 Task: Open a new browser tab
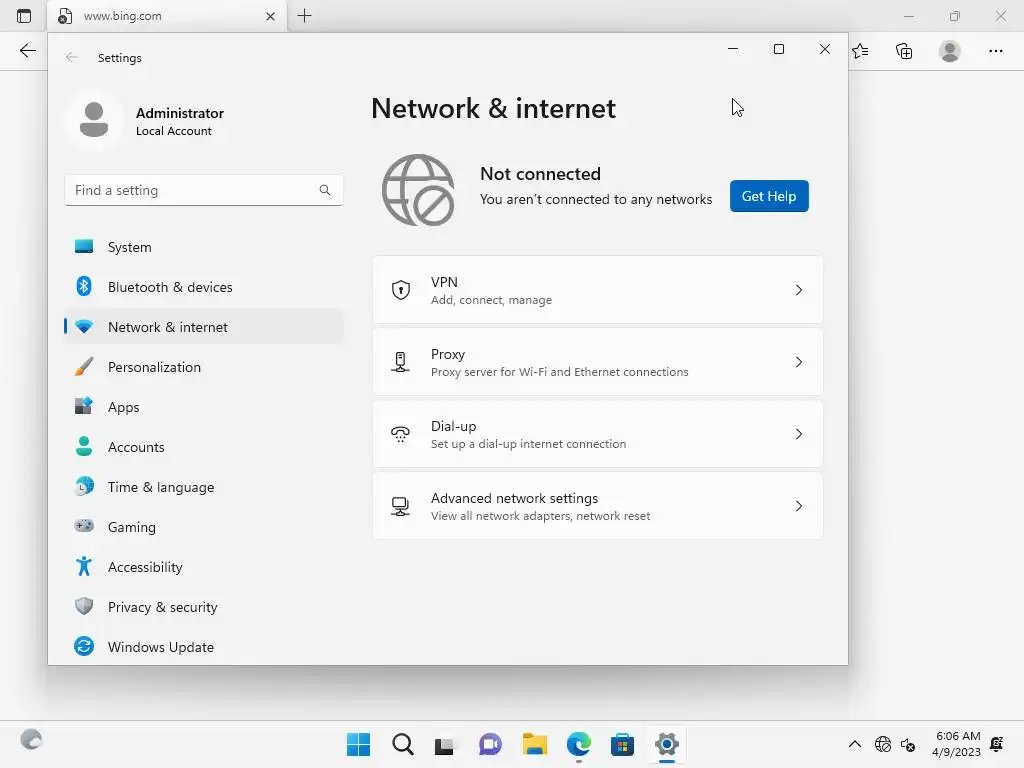pos(304,16)
